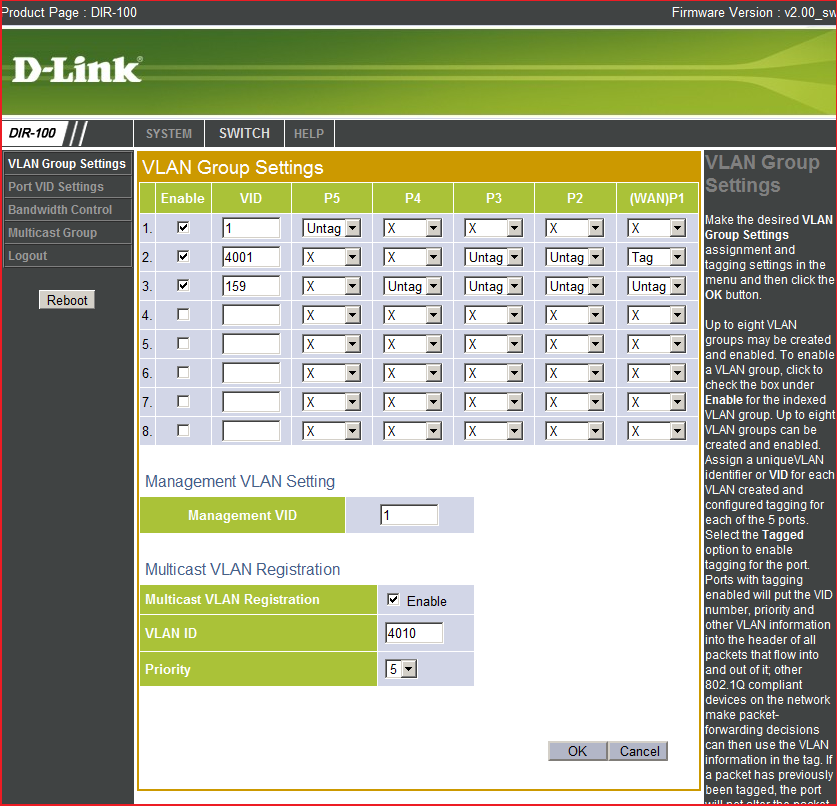Enable VLAN group 4 checkbox
837x806 pixels.
pyautogui.click(x=182, y=315)
